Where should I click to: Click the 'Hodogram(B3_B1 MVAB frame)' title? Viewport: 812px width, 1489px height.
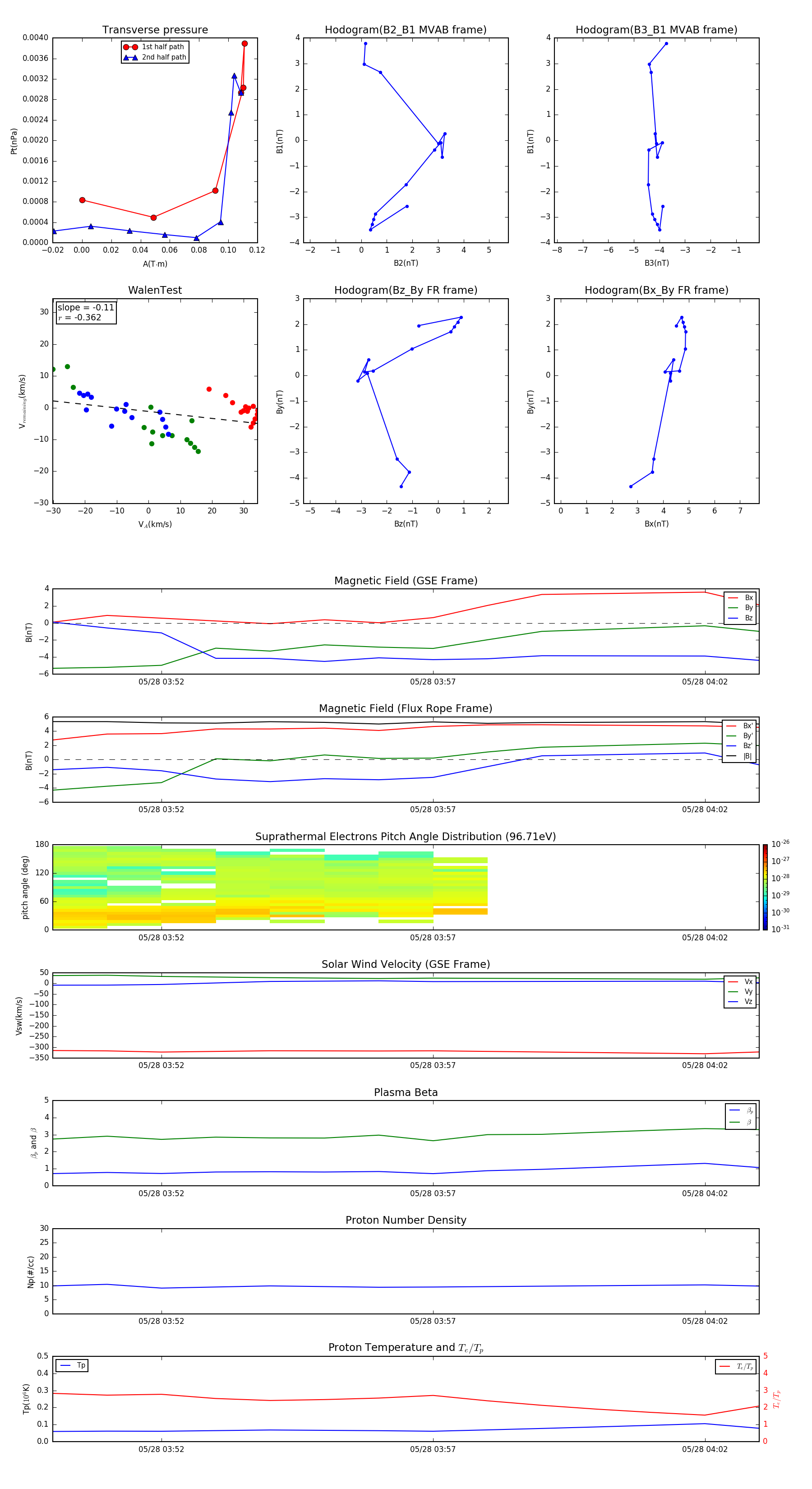[x=656, y=30]
